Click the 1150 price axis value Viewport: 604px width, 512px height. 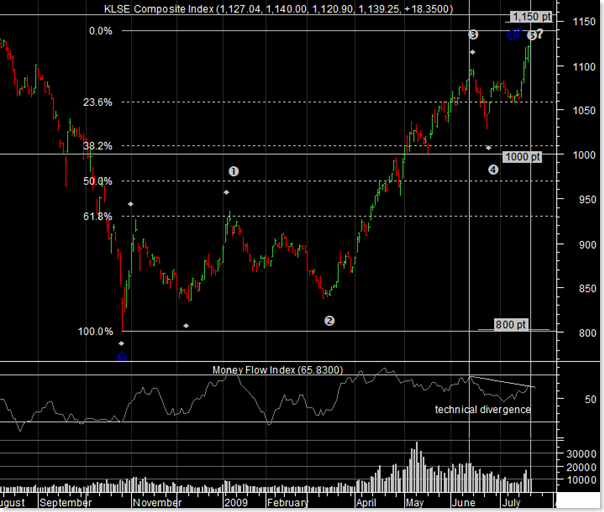point(584,22)
